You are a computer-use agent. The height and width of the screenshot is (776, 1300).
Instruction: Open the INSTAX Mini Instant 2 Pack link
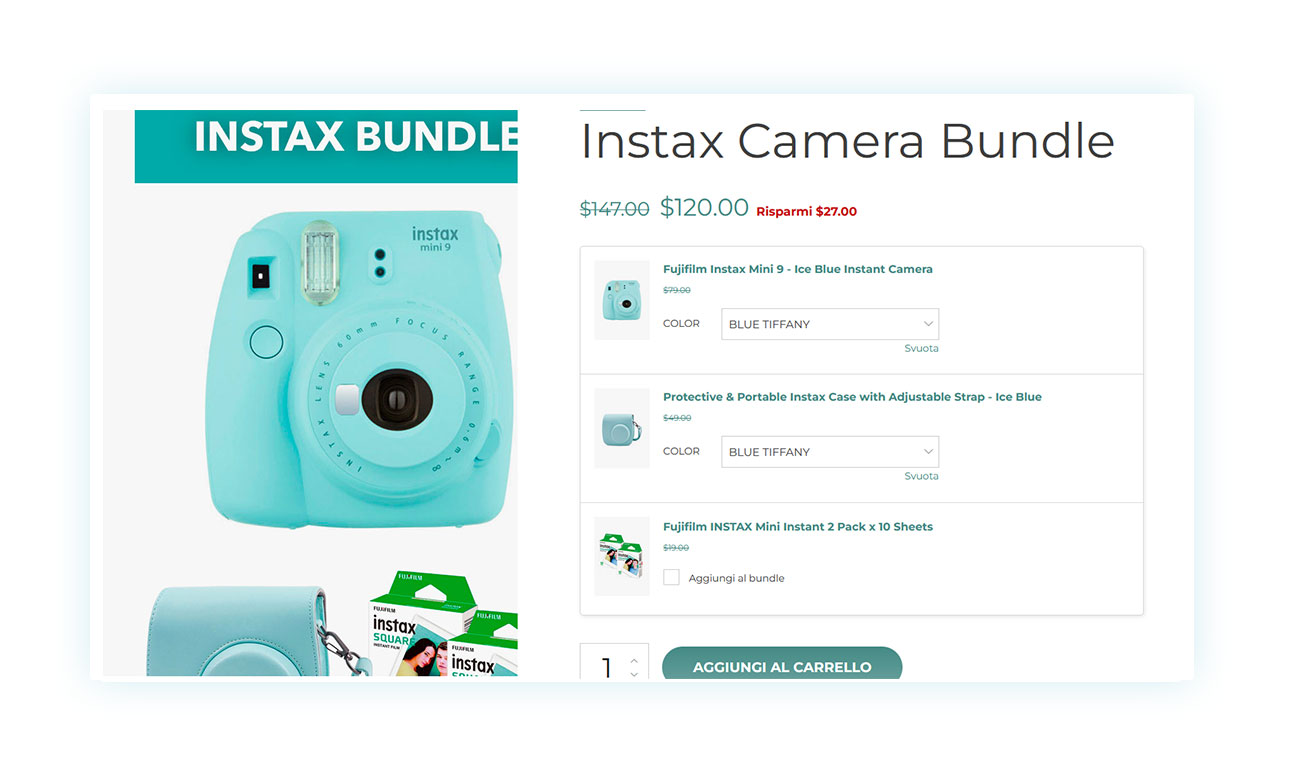[x=798, y=527]
